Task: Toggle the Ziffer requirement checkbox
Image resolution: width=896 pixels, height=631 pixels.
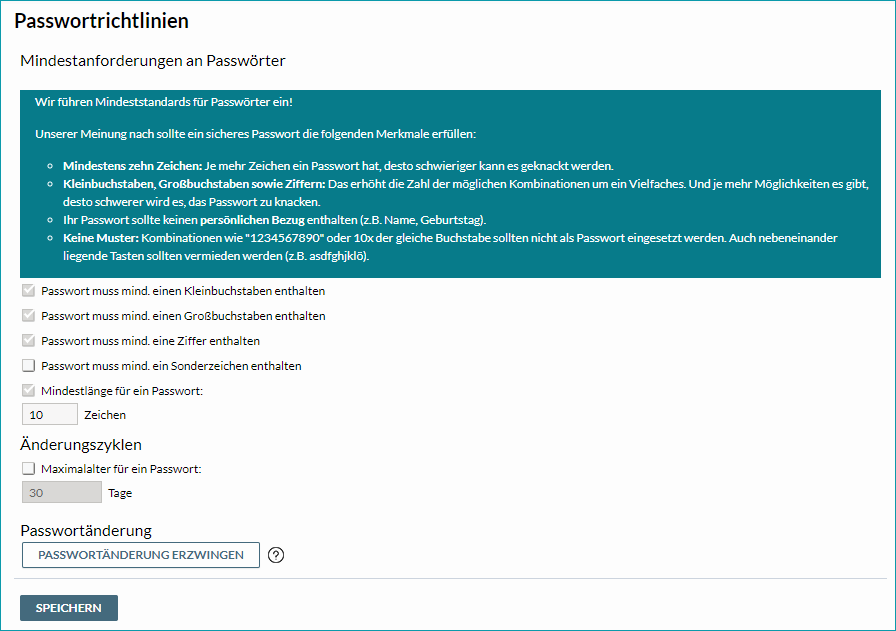Action: click(29, 341)
